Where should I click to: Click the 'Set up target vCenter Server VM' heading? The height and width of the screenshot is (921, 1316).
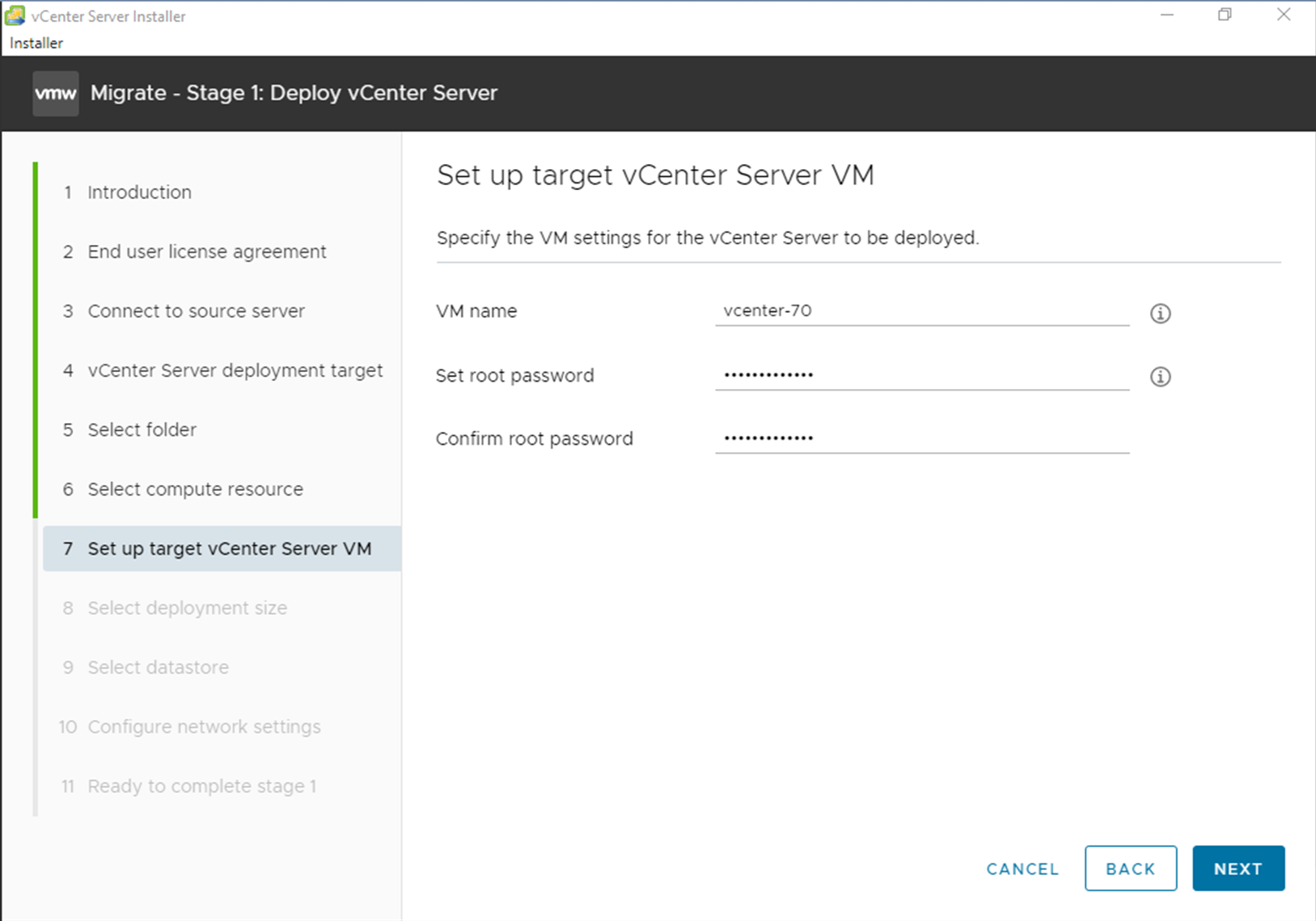[655, 175]
